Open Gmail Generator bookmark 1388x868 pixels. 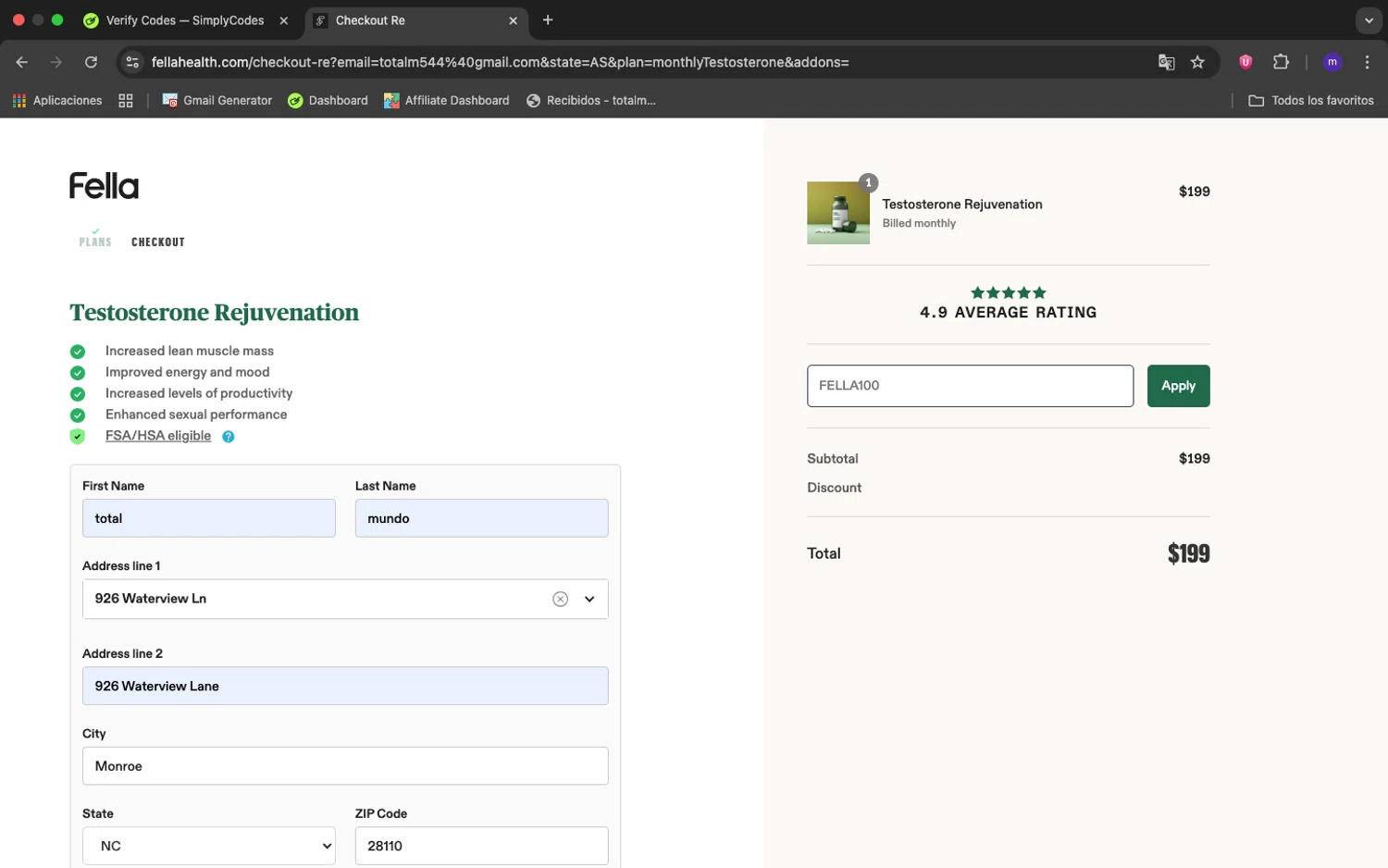click(217, 100)
